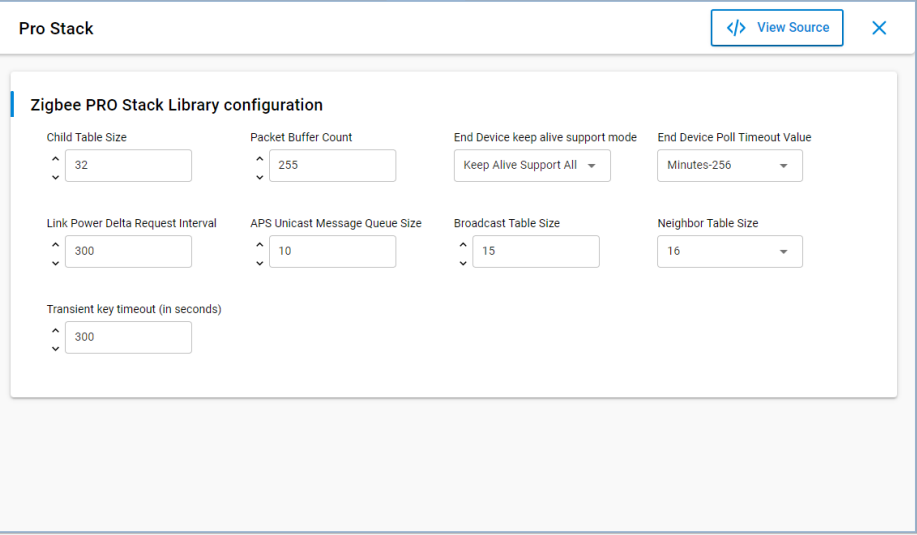Viewport: 917px width, 535px height.
Task: Step down the Broadcast Table Size
Action: (462, 263)
